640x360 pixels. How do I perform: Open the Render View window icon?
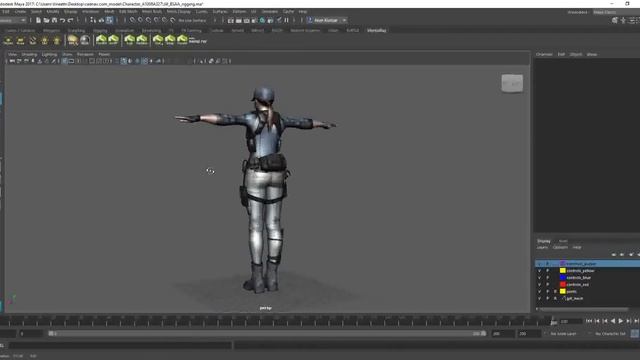coord(231,20)
